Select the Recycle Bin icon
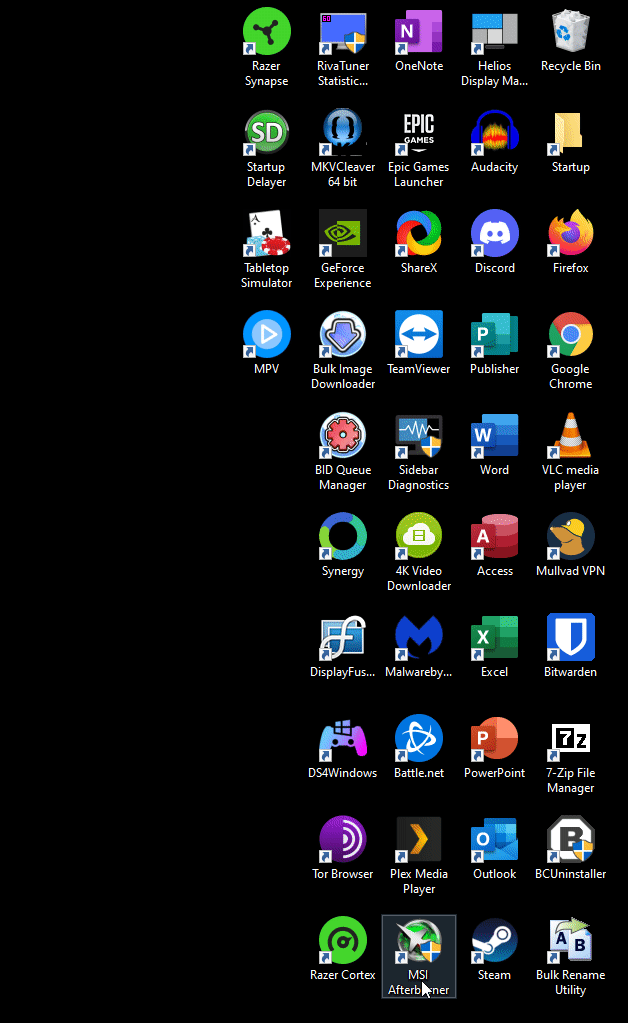Screen dimensions: 628x1023 coord(571,32)
